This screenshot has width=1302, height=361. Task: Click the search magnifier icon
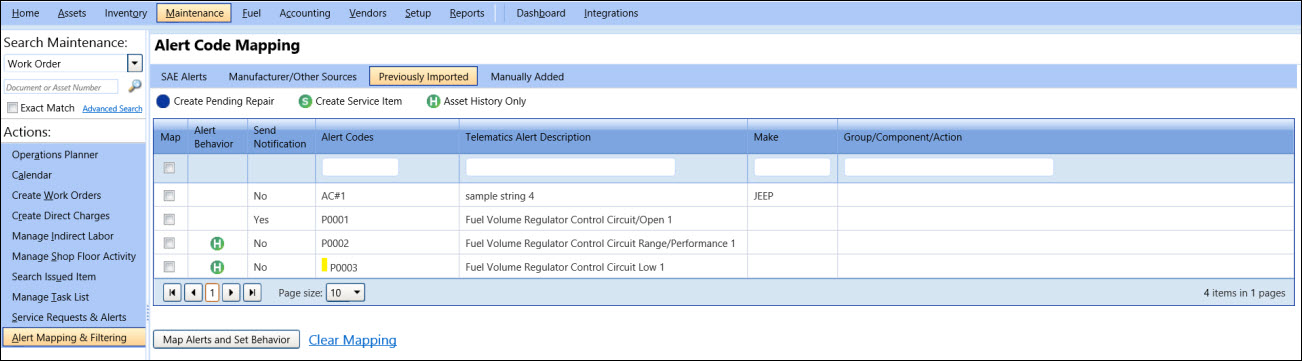[134, 87]
